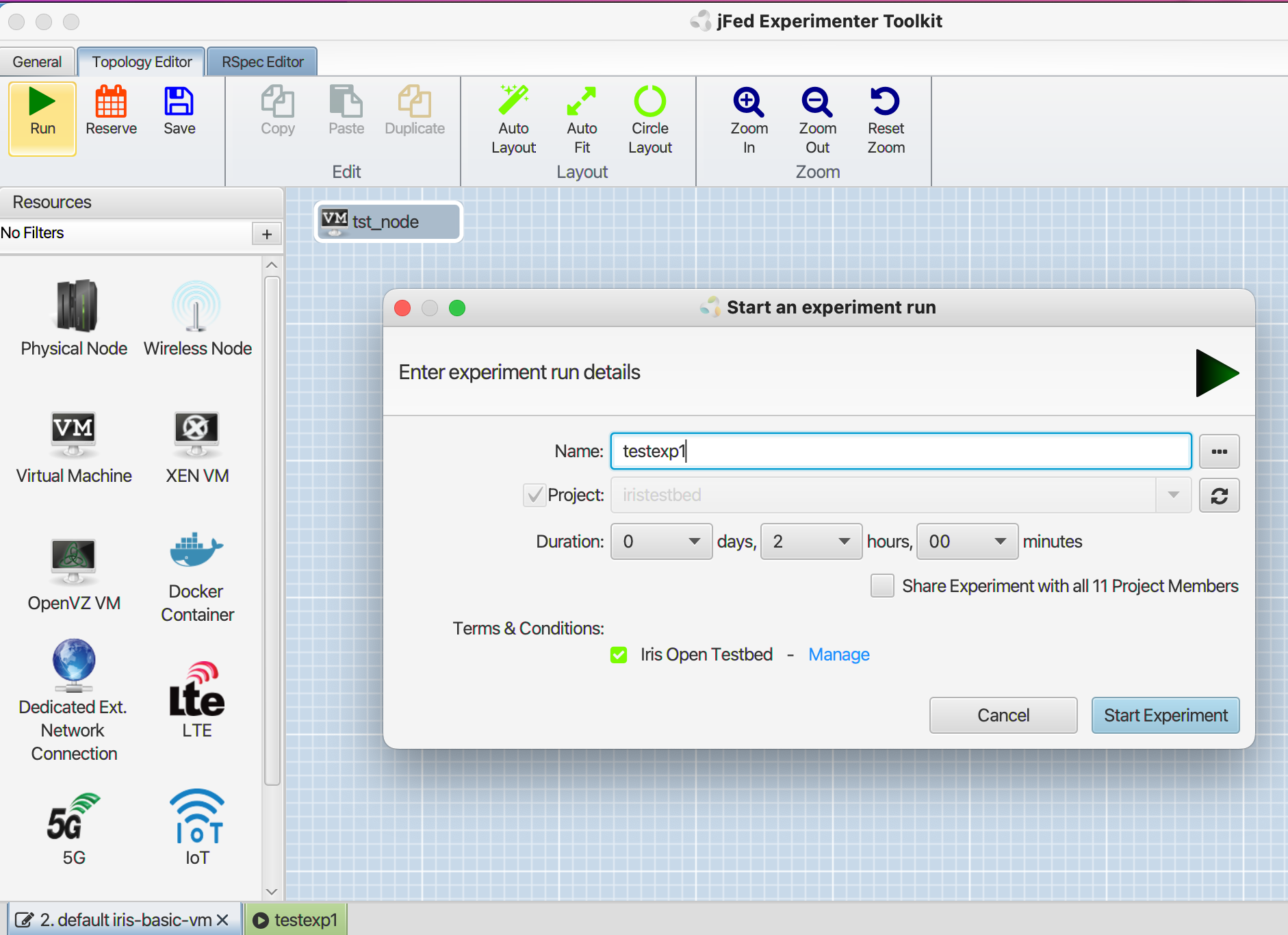Enable Share Experiment with Project Members
This screenshot has height=935, width=1288.
click(x=882, y=586)
